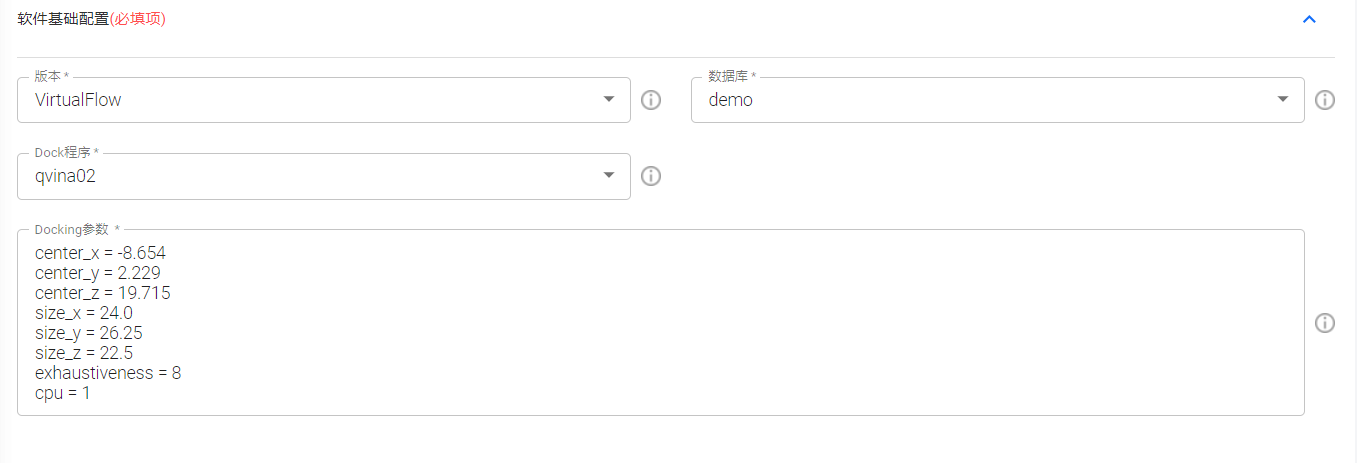1357x463 pixels.
Task: Place cursor on cpu = 1 line
Action: [63, 393]
